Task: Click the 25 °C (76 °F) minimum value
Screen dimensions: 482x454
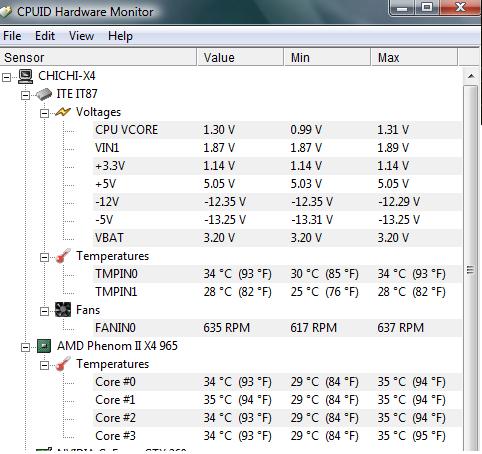Action: point(325,292)
